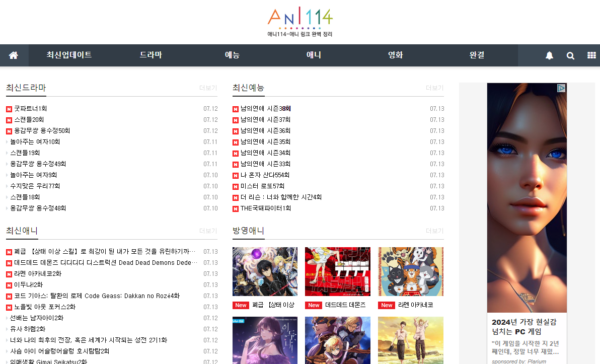Open the grid menu icon
Screen dimensions: 600x364
point(592,55)
